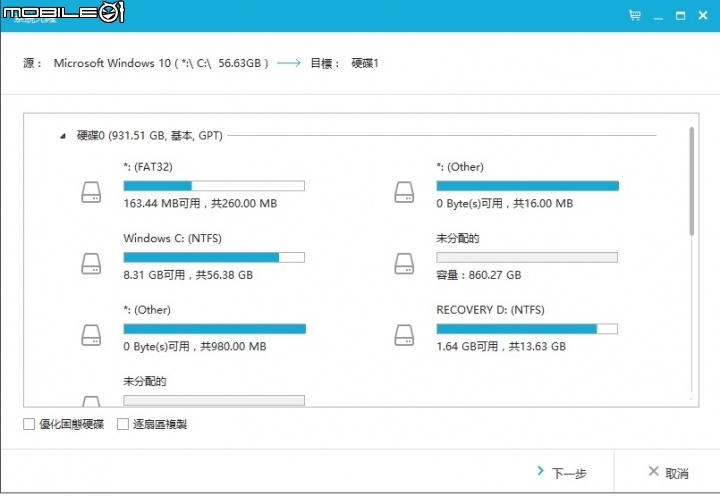The width and height of the screenshot is (720, 496).
Task: Click the 860.27 GB unallocated space bar
Action: (527, 257)
